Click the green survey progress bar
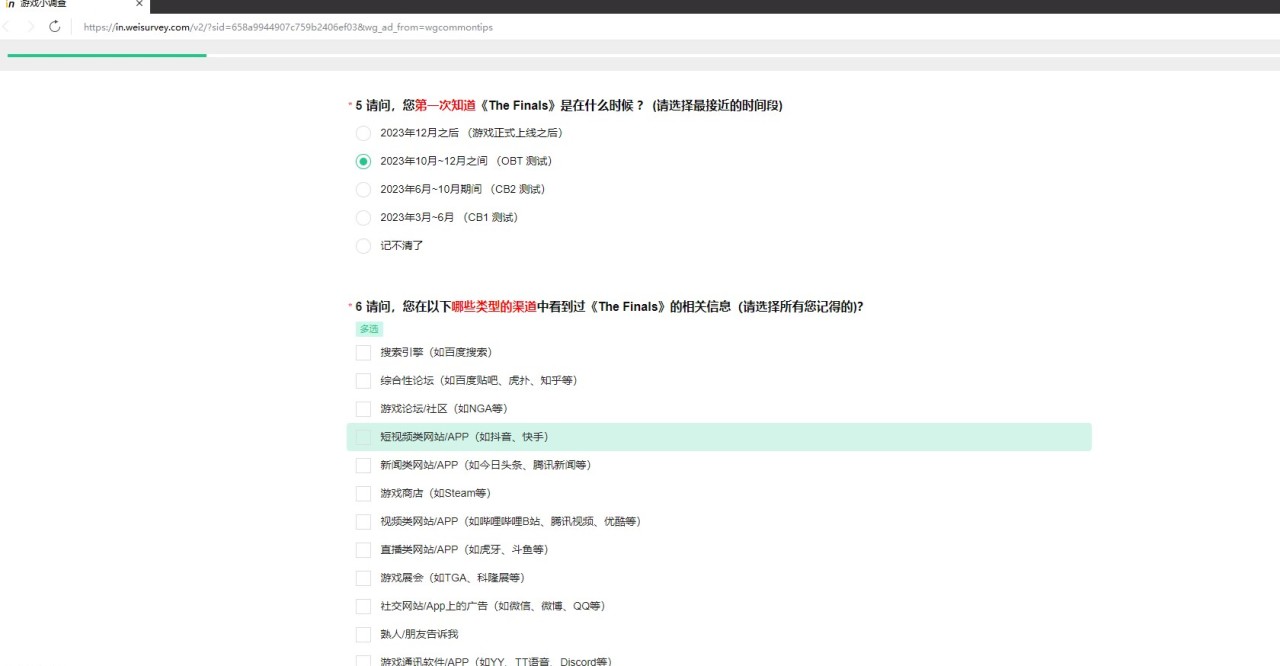Image resolution: width=1280 pixels, height=666 pixels. pos(107,56)
